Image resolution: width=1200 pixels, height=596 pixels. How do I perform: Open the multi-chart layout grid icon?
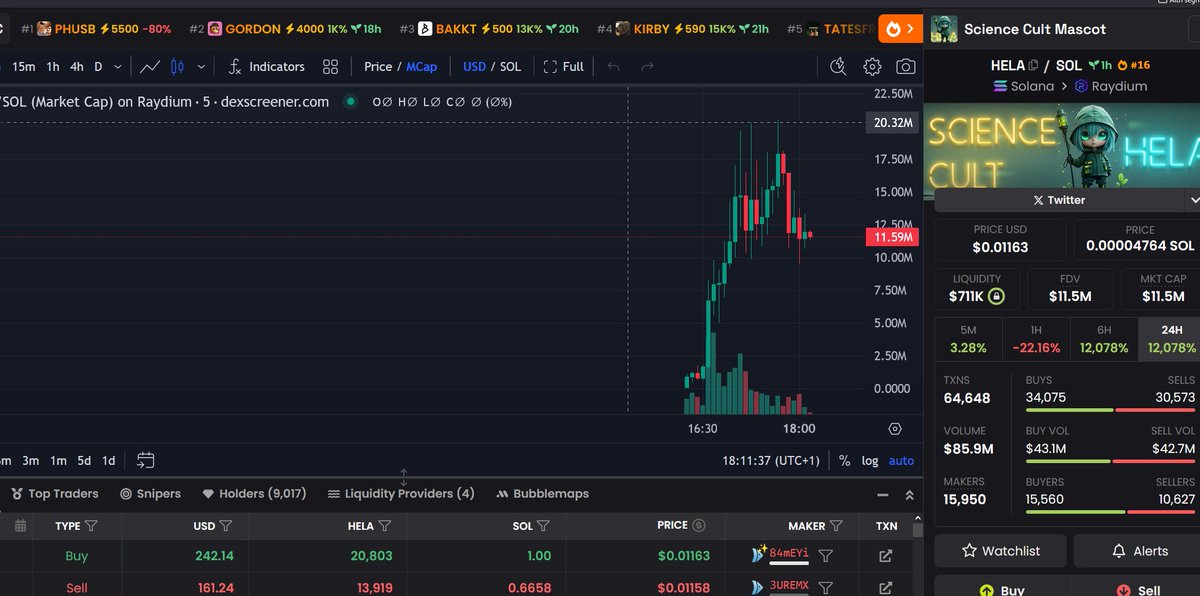pos(331,67)
